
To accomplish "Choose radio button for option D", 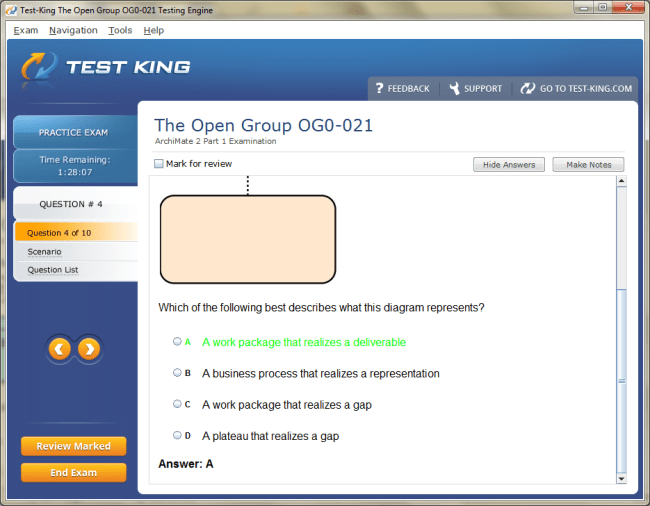I will coord(177,435).
